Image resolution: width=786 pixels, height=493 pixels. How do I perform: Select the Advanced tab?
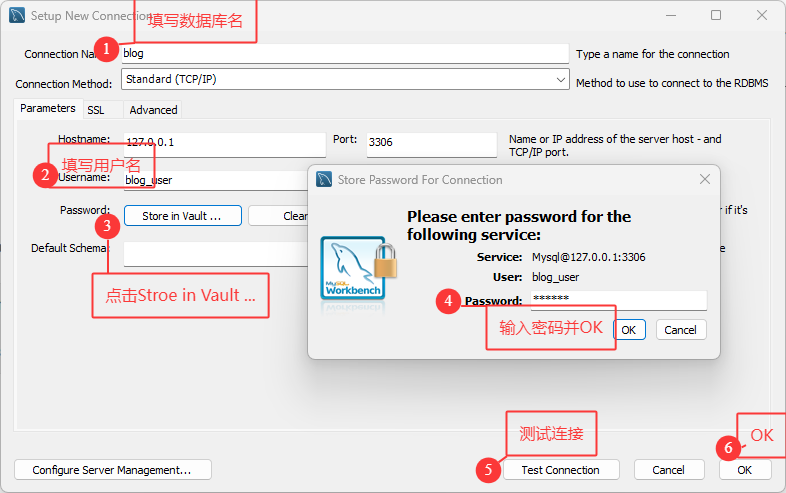click(153, 110)
